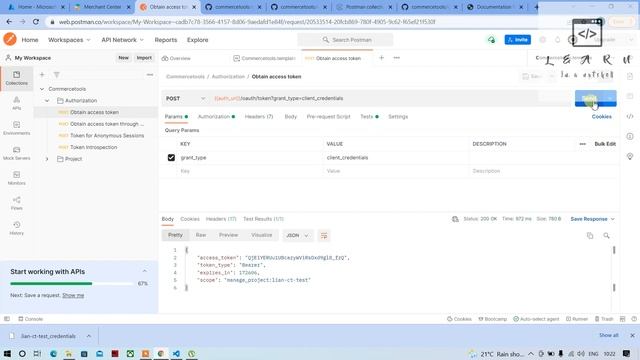
Task: Open APIs sidebar panel
Action: [x=16, y=103]
